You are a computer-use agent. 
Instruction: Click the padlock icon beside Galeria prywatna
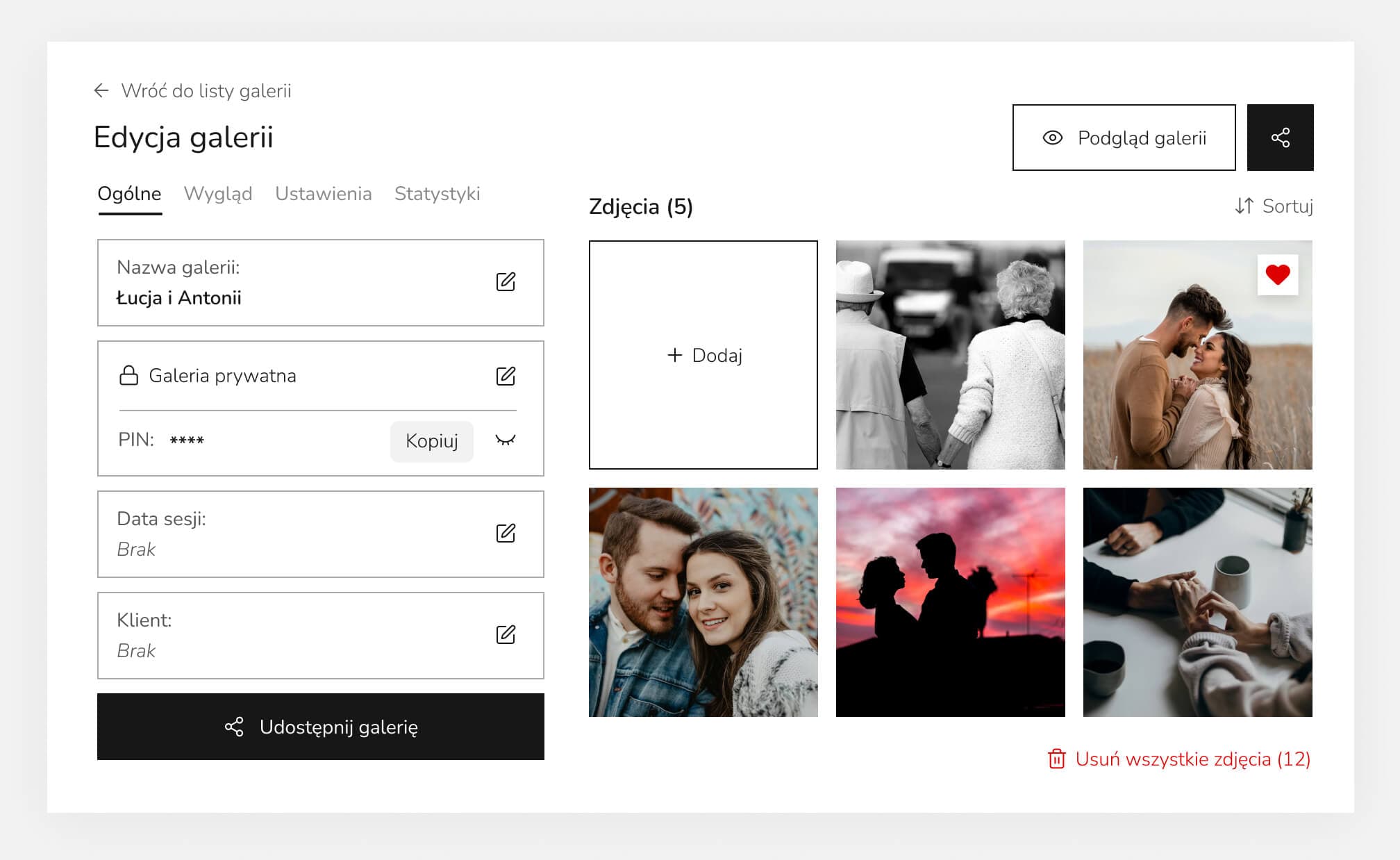[x=128, y=376]
